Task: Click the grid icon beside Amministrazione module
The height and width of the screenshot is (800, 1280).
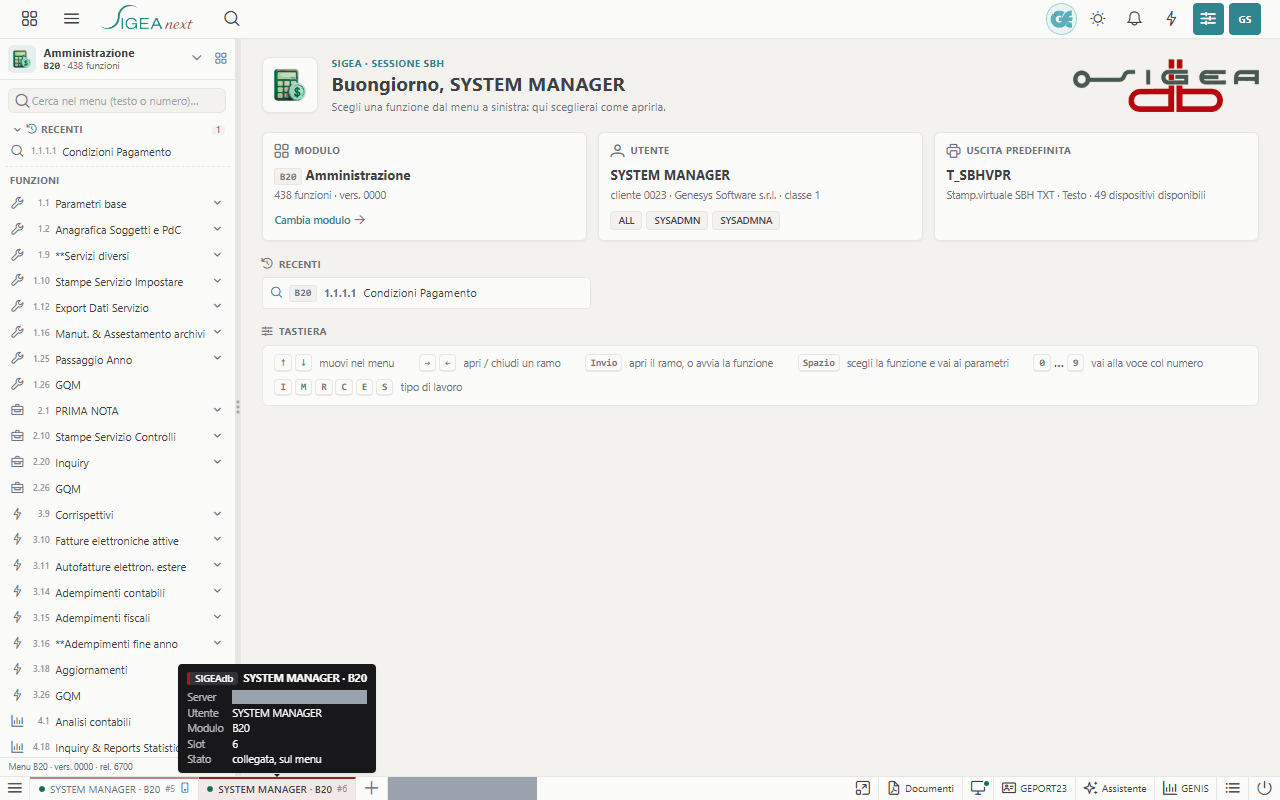Action: (x=221, y=58)
